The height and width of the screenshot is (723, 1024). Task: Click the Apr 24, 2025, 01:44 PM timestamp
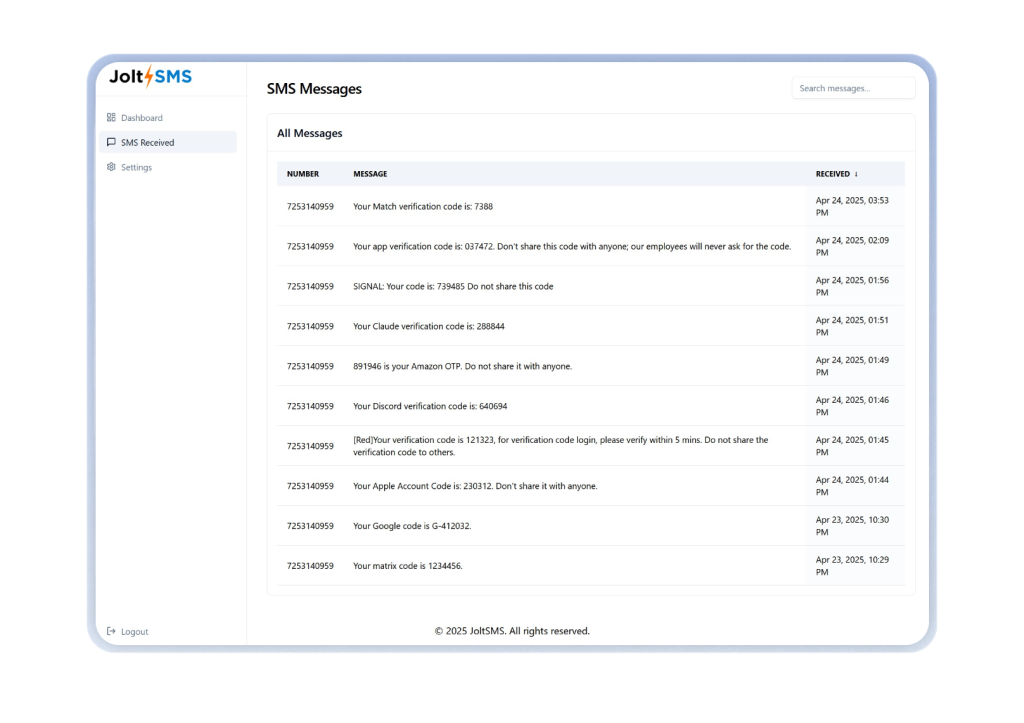tap(852, 487)
